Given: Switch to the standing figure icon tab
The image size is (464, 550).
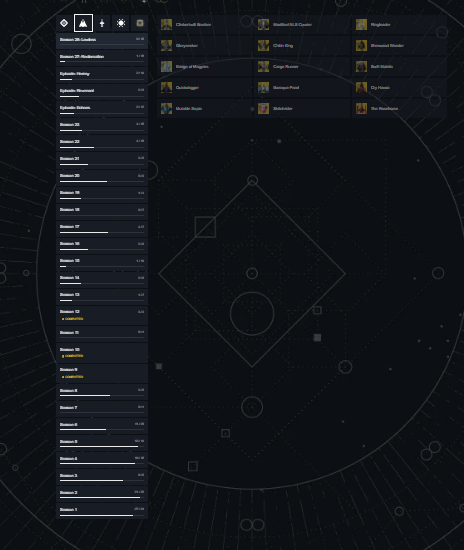Looking at the screenshot, I should tap(102, 23).
